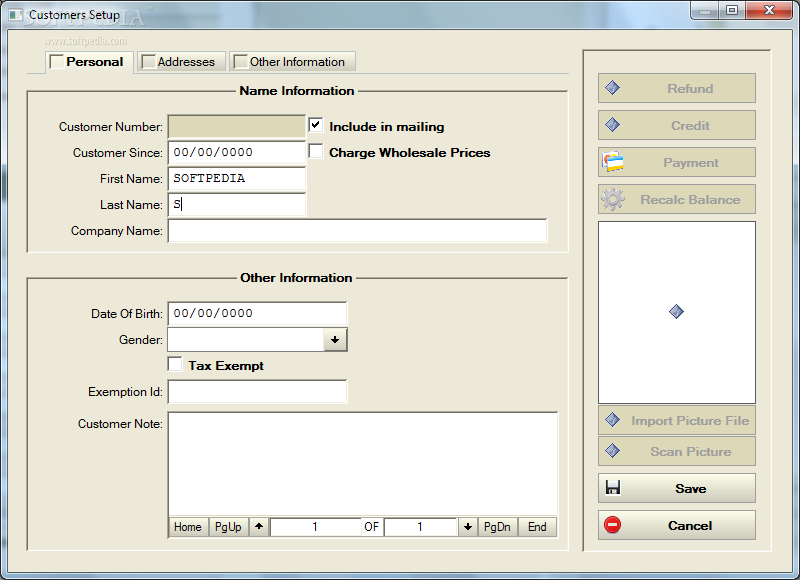Toggle Include in mailing checkbox
The height and width of the screenshot is (580, 800).
coord(316,125)
